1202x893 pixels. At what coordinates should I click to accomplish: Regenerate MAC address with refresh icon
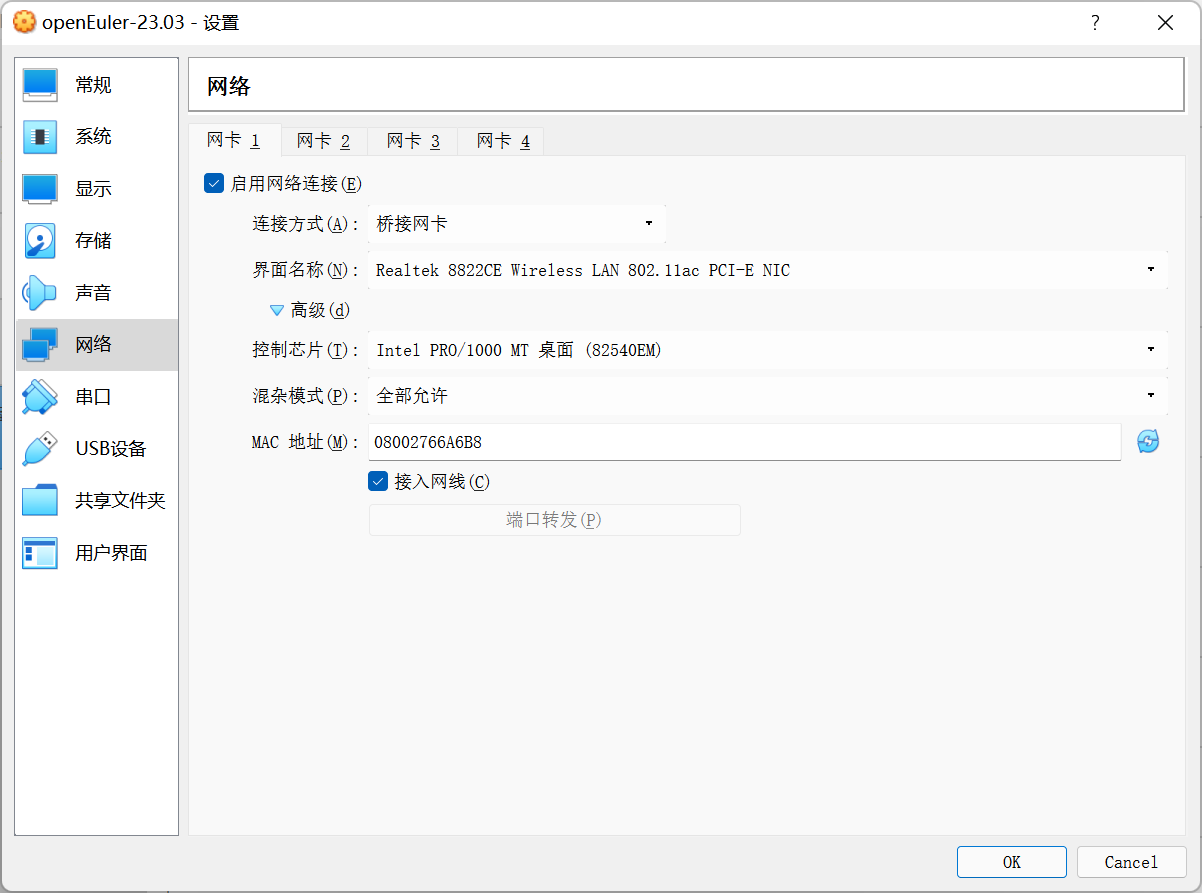point(1148,441)
